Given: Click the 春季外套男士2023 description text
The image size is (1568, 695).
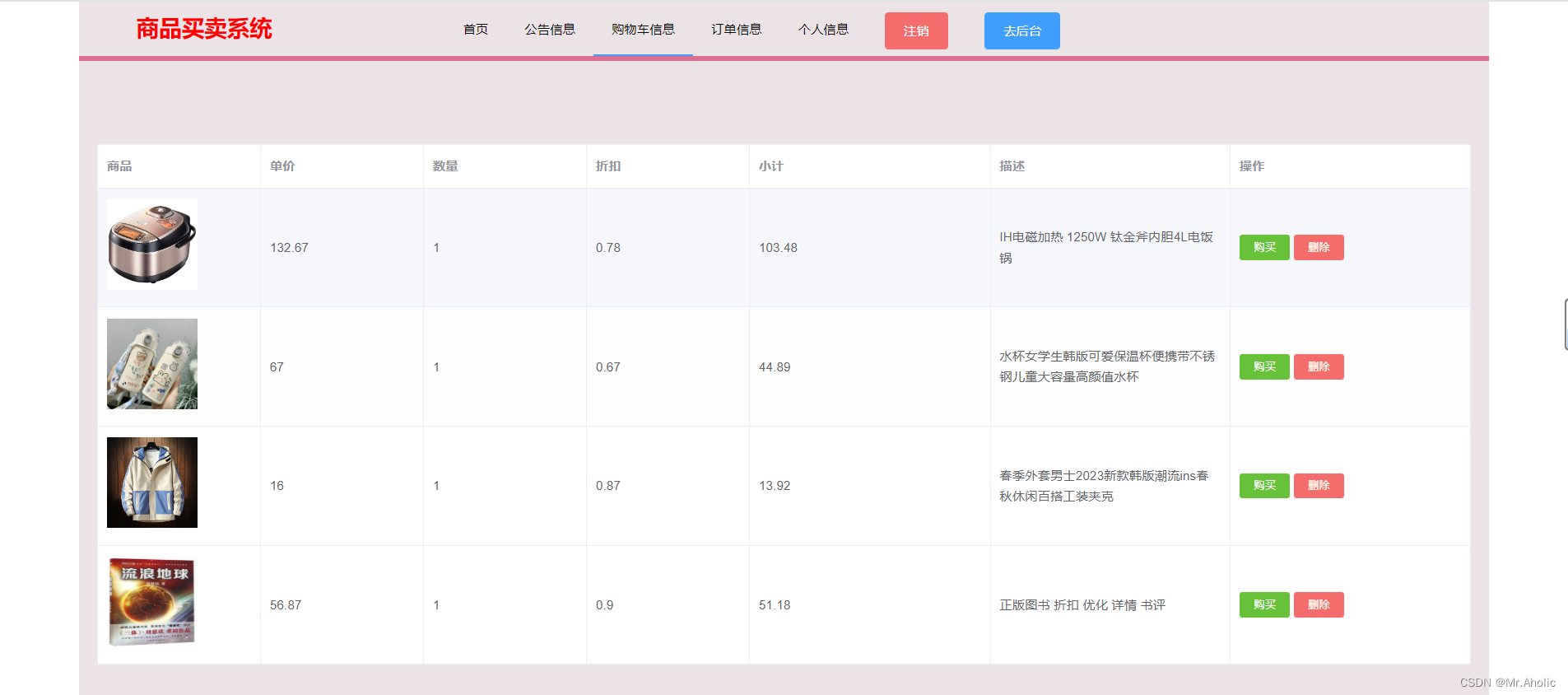Looking at the screenshot, I should 1104,486.
